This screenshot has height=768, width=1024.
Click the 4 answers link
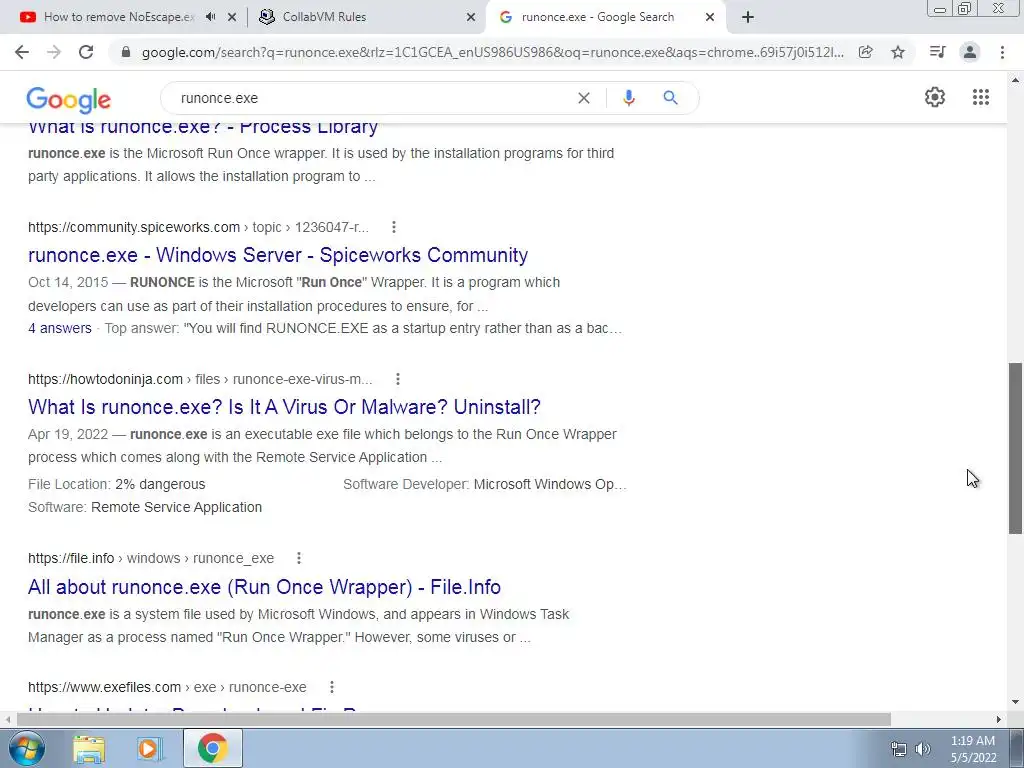click(60, 328)
